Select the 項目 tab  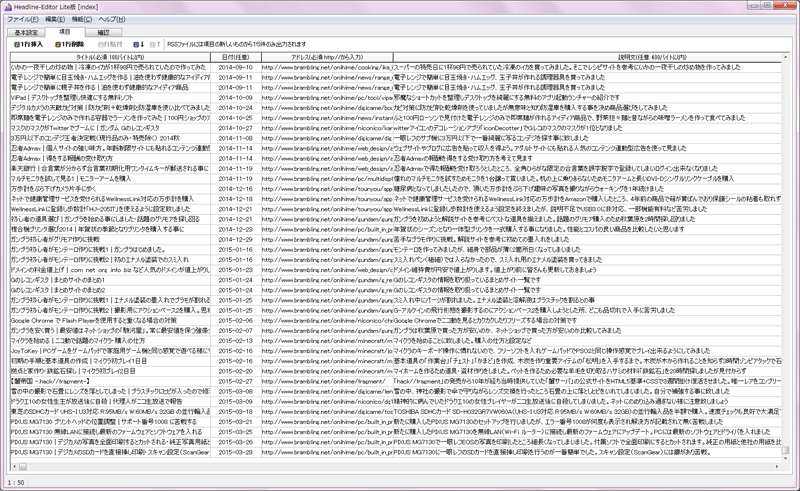pos(67,32)
